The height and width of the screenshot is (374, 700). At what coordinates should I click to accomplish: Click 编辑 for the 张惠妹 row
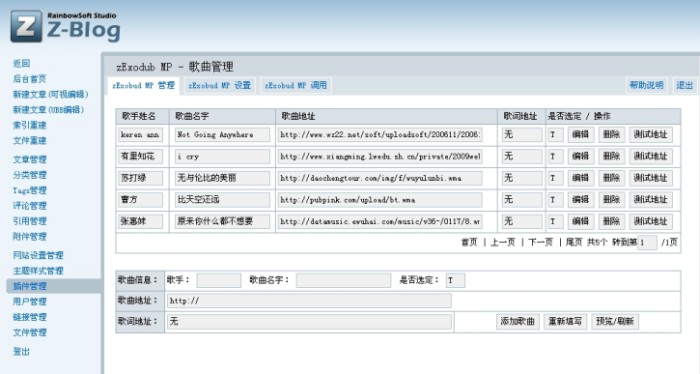[x=581, y=221]
